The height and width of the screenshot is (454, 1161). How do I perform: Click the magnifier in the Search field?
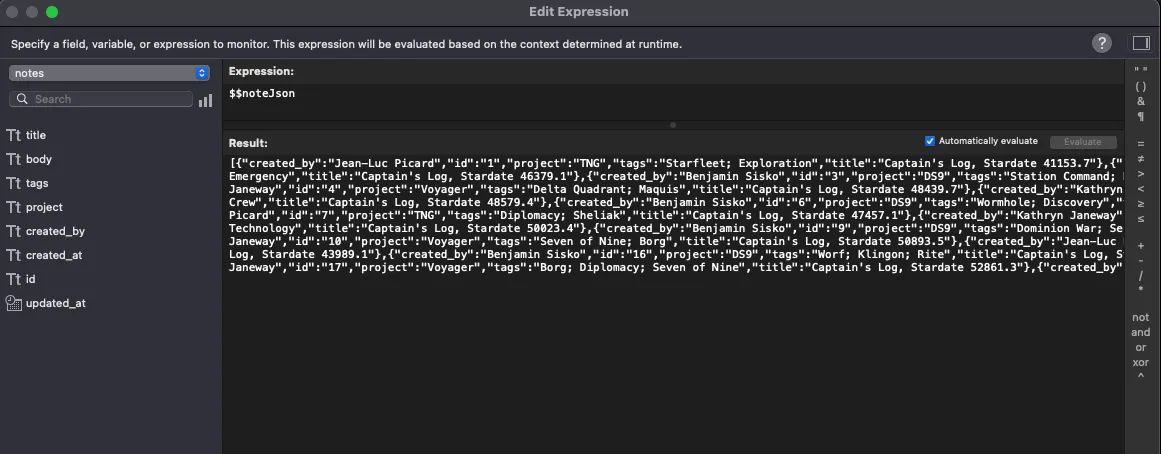point(22,99)
